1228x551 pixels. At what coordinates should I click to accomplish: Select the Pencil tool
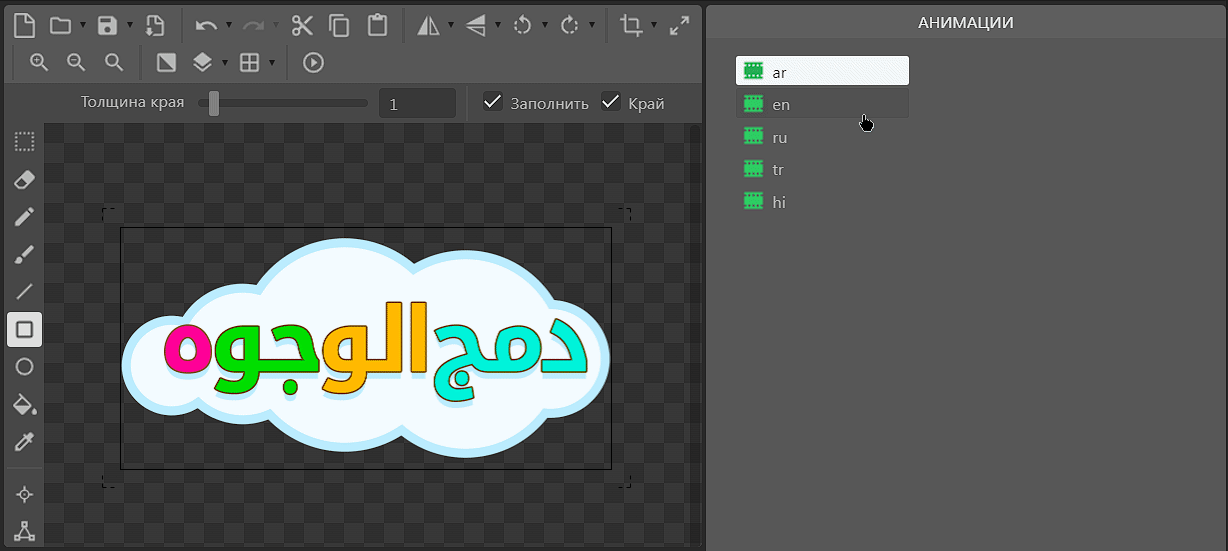click(25, 217)
